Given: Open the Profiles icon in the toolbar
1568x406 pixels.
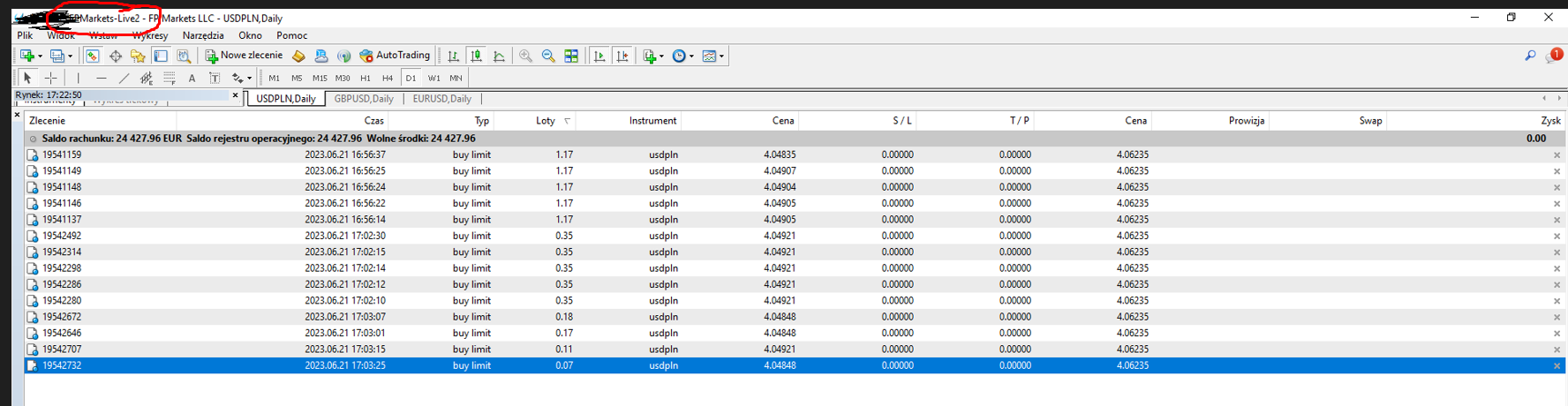Looking at the screenshot, I should 57,56.
